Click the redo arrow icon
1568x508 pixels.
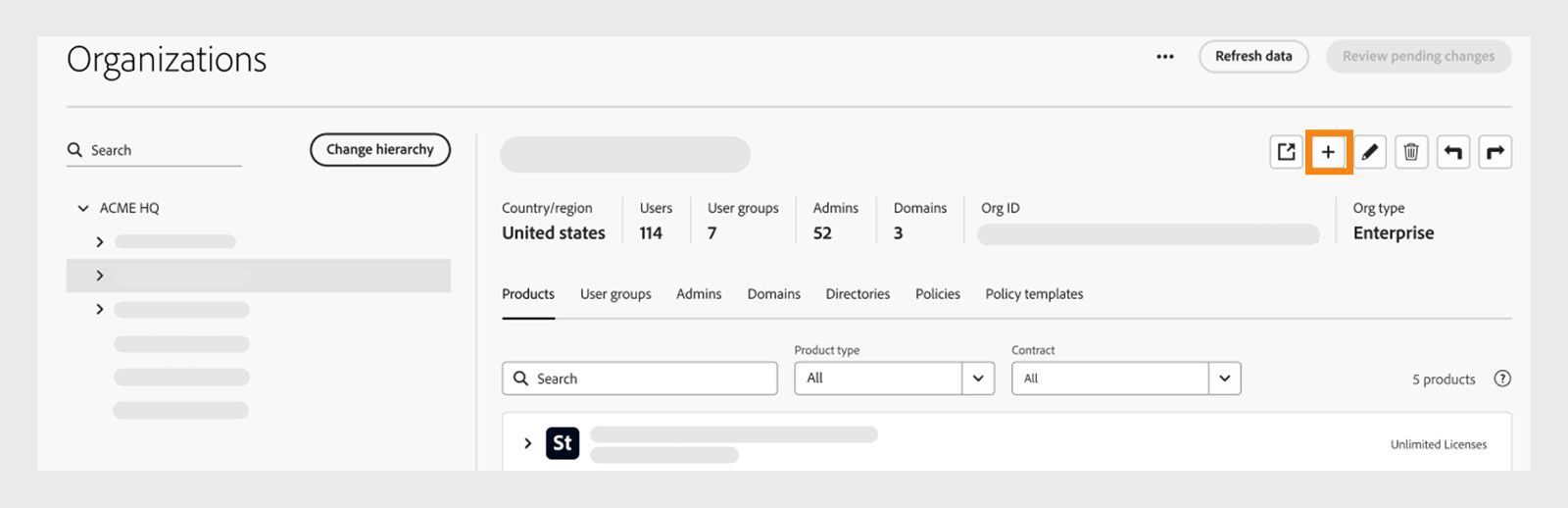[1495, 152]
